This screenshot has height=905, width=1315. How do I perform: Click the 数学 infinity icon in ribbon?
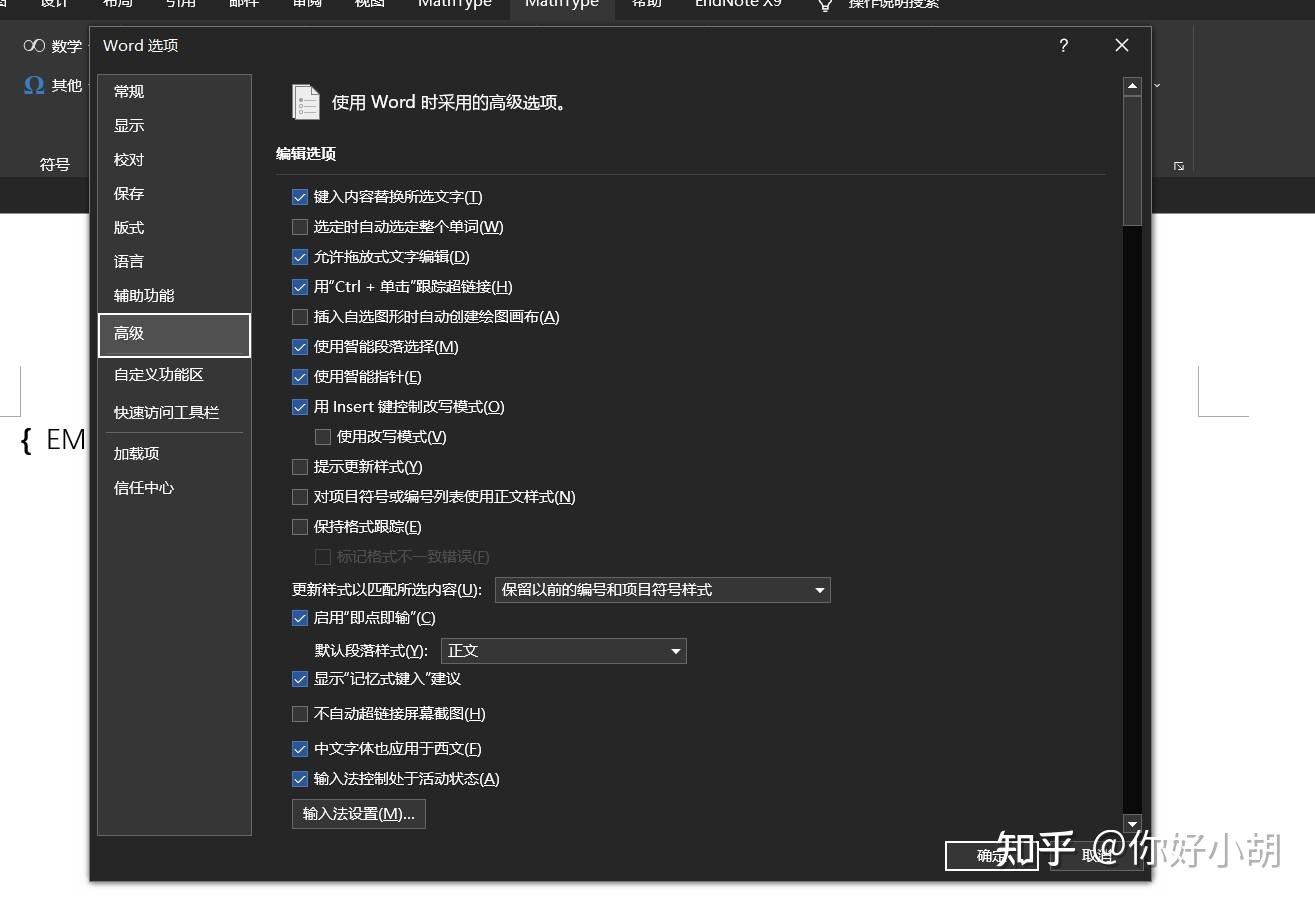34,46
